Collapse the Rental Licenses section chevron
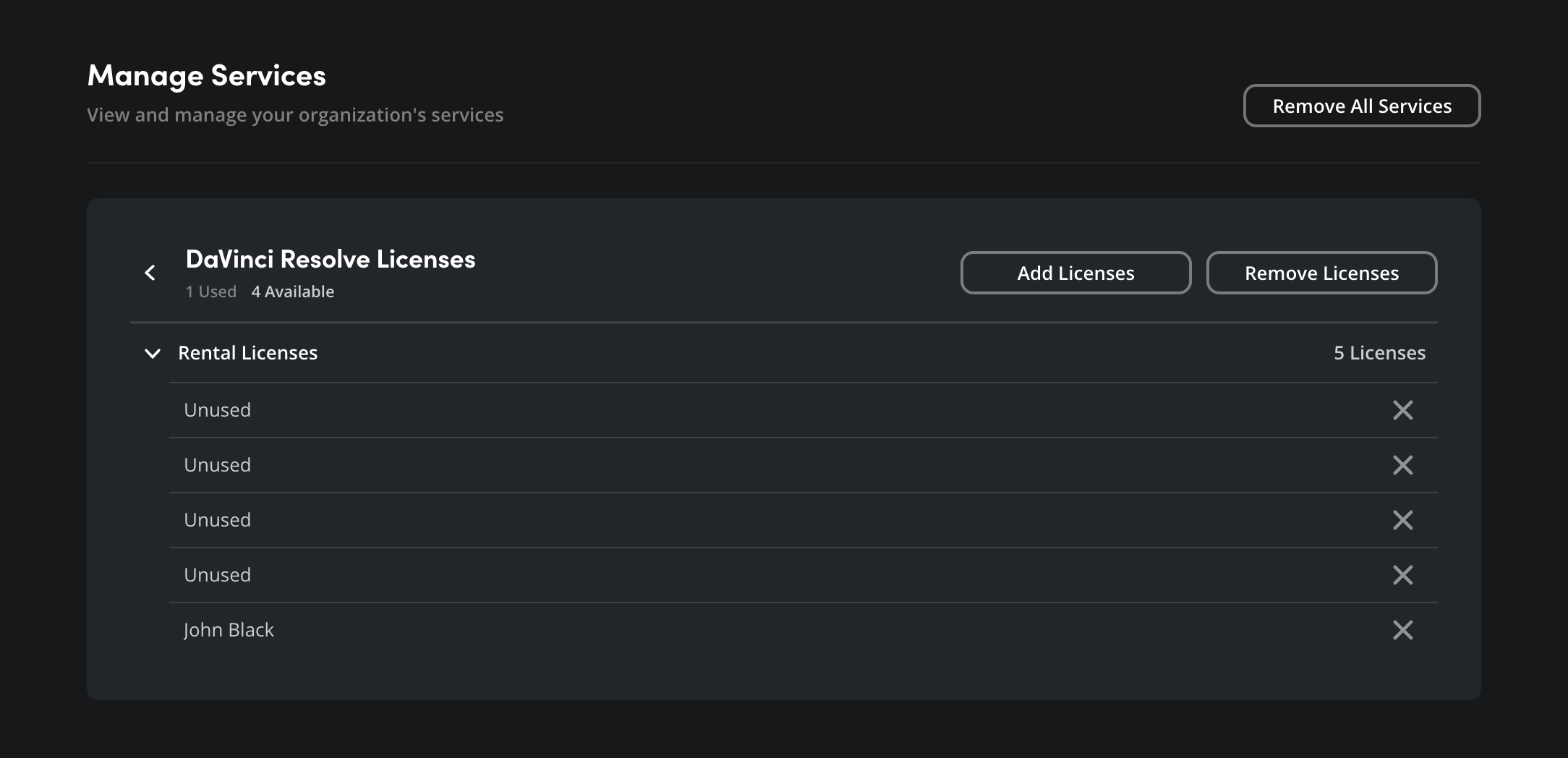The height and width of the screenshot is (758, 1568). [x=153, y=354]
